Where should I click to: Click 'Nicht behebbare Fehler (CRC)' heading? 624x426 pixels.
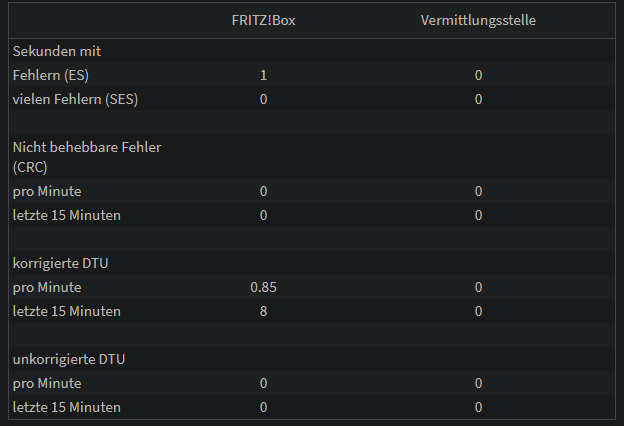[87, 157]
